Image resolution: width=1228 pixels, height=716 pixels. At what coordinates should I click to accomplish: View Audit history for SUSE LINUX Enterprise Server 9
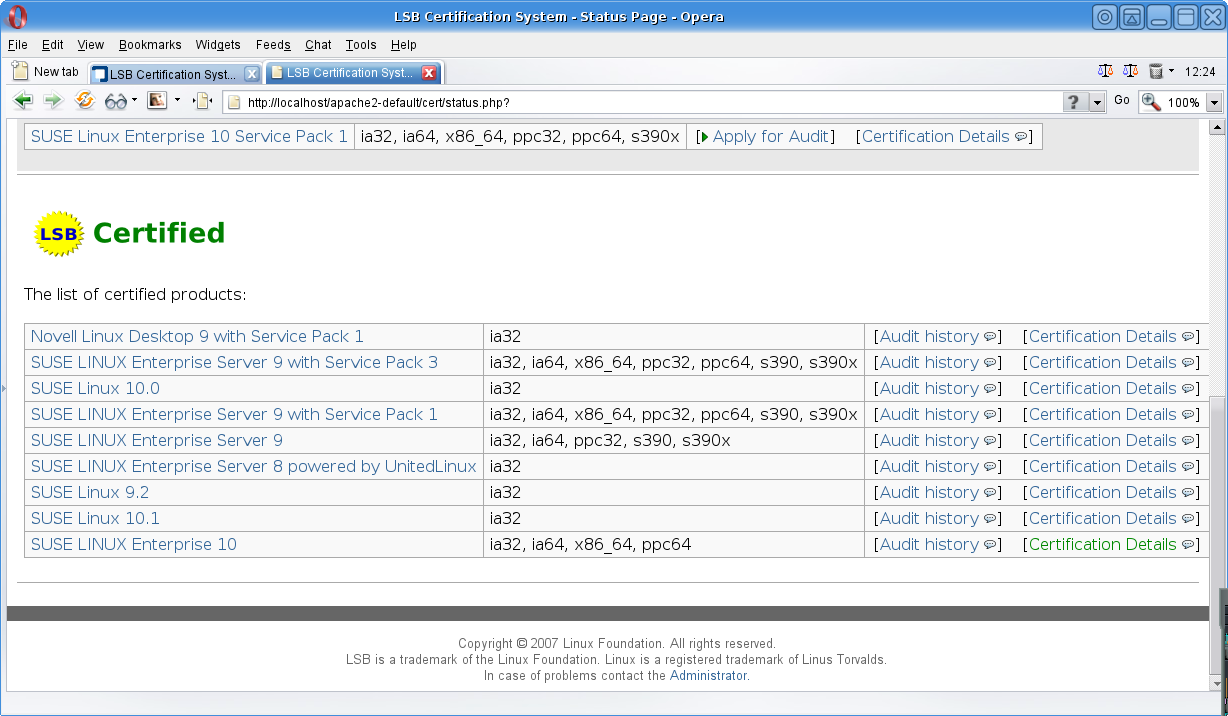pos(929,441)
